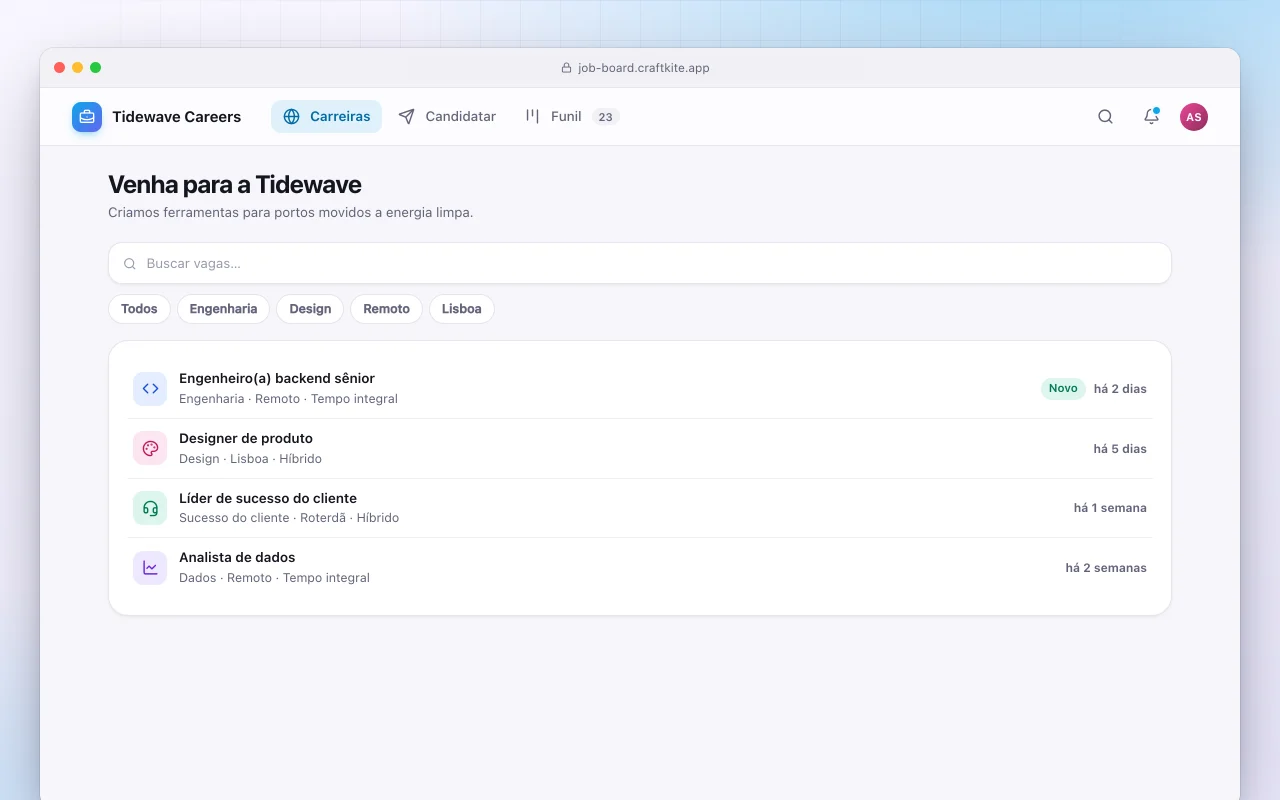Click 'Design · Lisboa · Híbrido' details text
The image size is (1280, 800).
[x=250, y=459]
